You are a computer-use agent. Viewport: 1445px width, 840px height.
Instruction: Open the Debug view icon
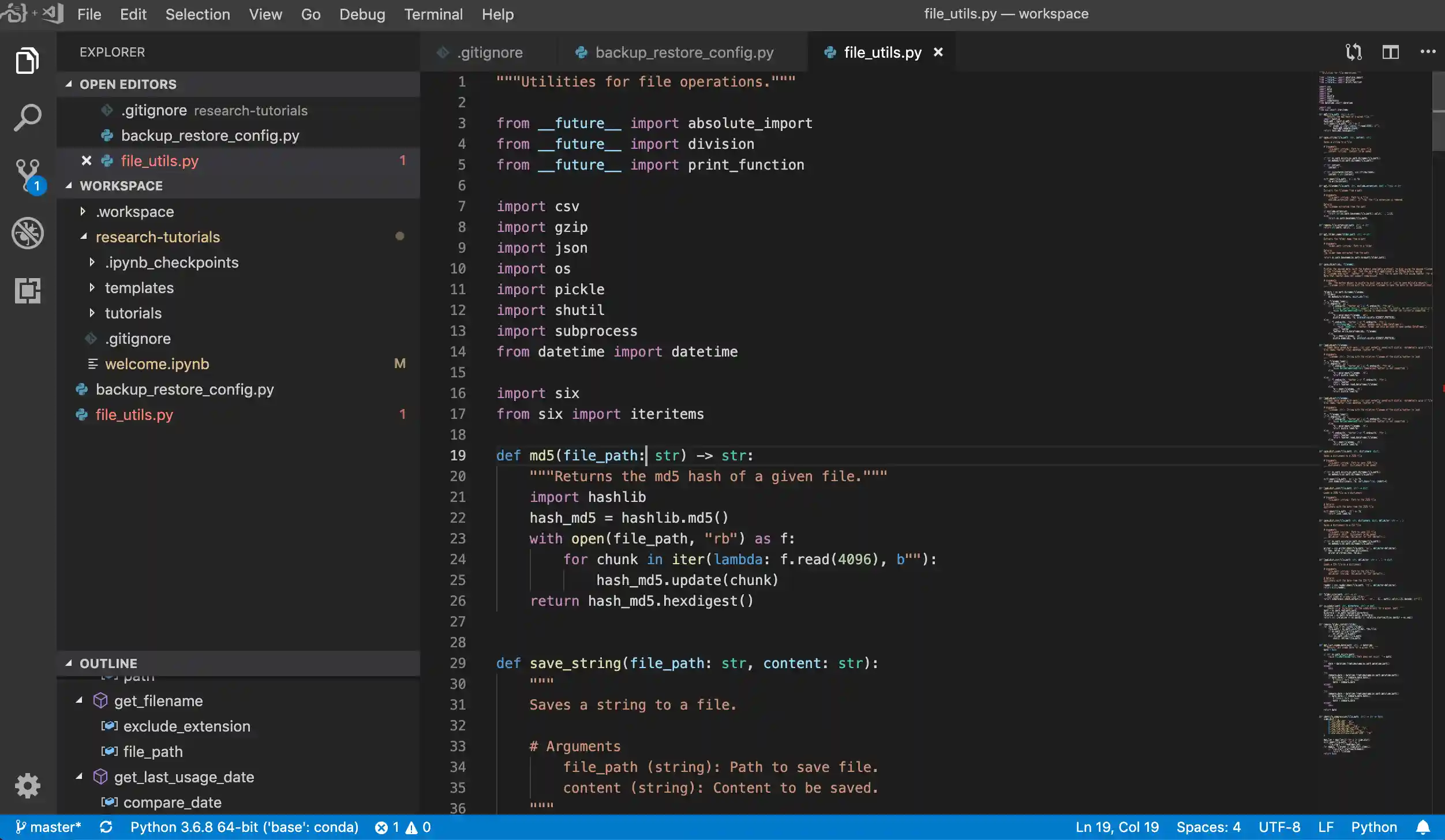[27, 233]
